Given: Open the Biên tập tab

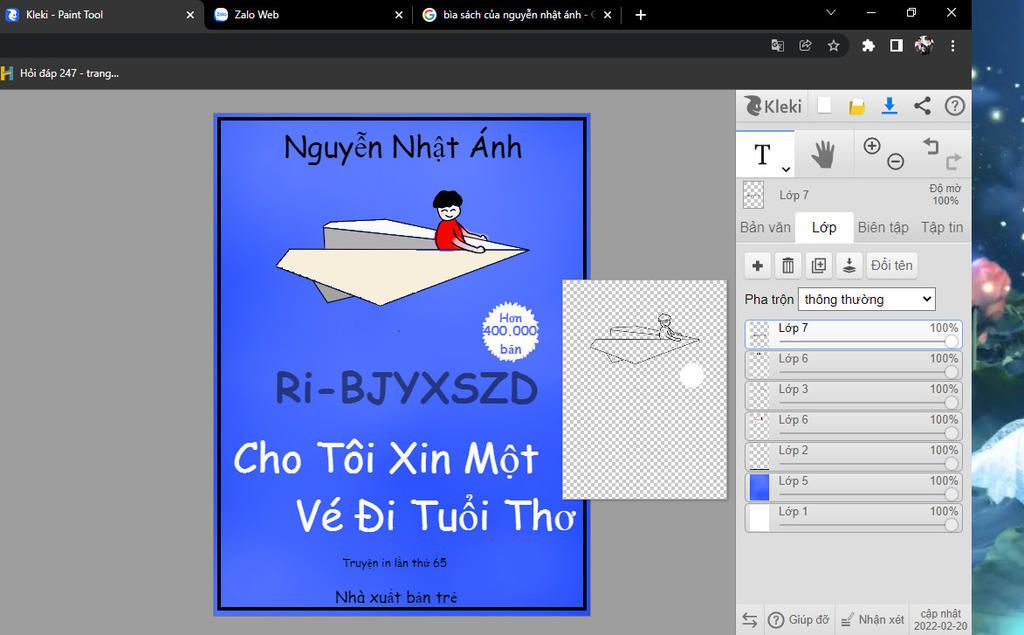Looking at the screenshot, I should click(883, 227).
